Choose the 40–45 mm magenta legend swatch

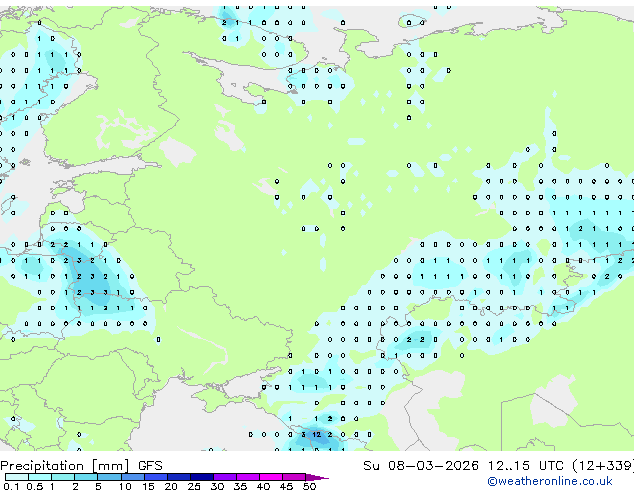click(271, 477)
